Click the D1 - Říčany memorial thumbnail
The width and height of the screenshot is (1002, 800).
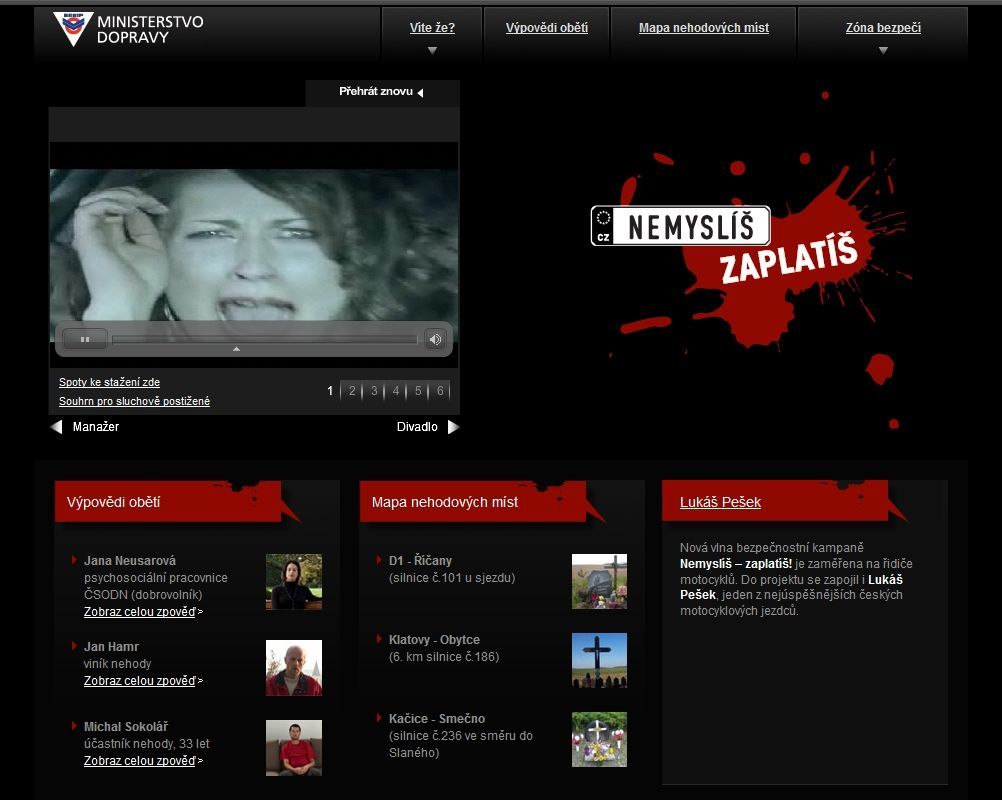[599, 581]
